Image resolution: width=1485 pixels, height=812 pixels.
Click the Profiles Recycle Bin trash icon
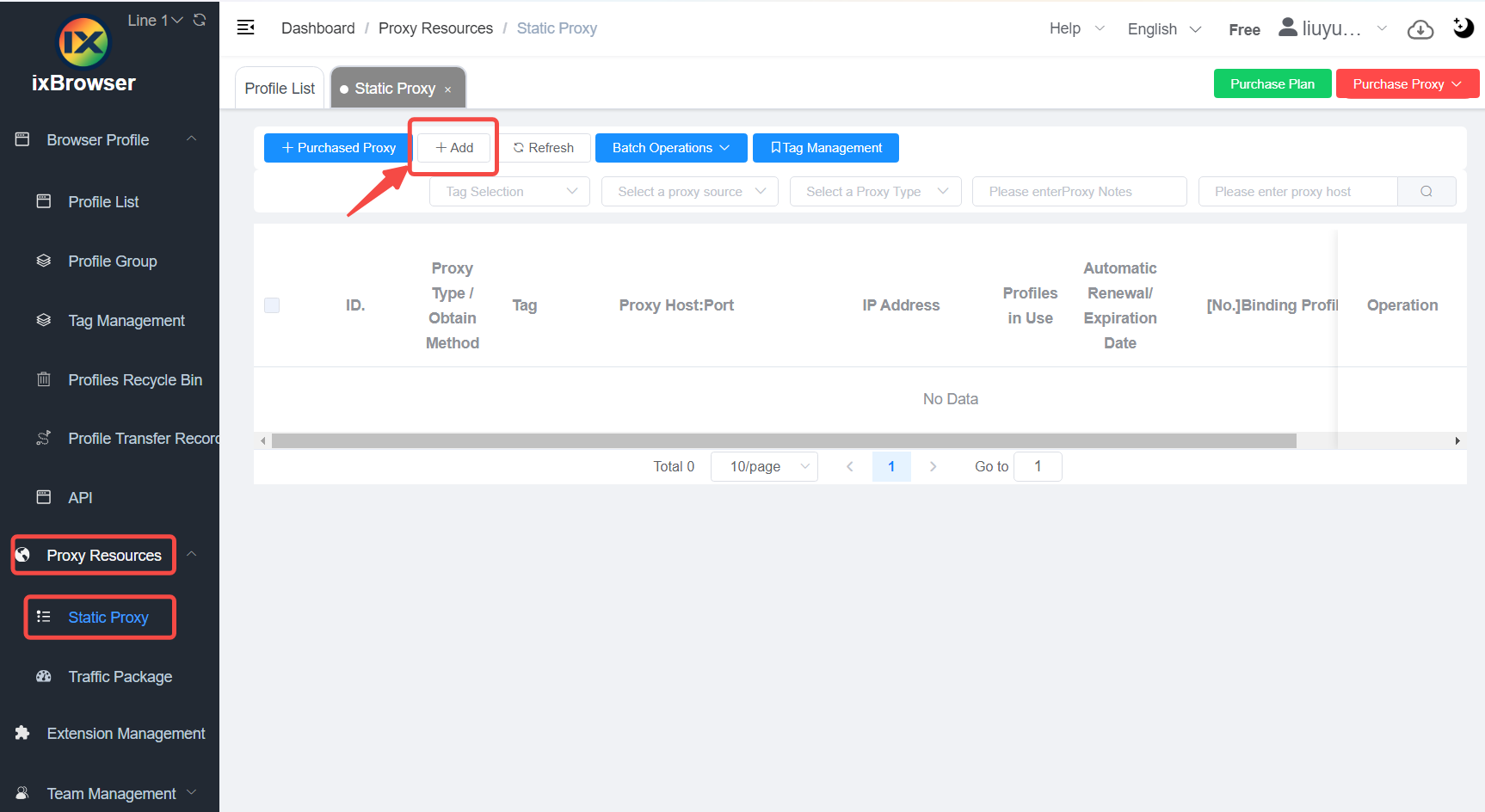pyautogui.click(x=44, y=379)
